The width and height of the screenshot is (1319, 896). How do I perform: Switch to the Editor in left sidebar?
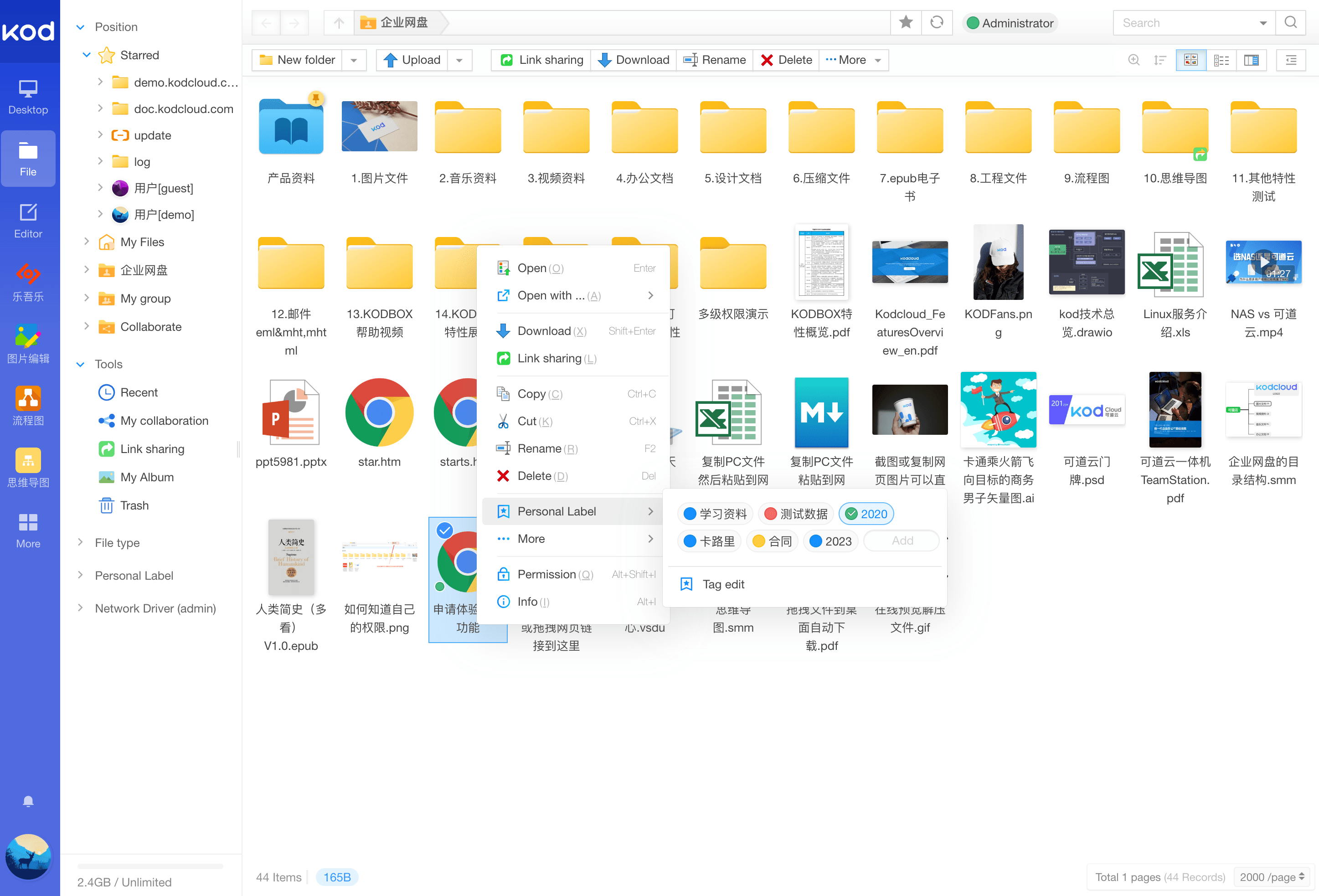click(x=28, y=218)
